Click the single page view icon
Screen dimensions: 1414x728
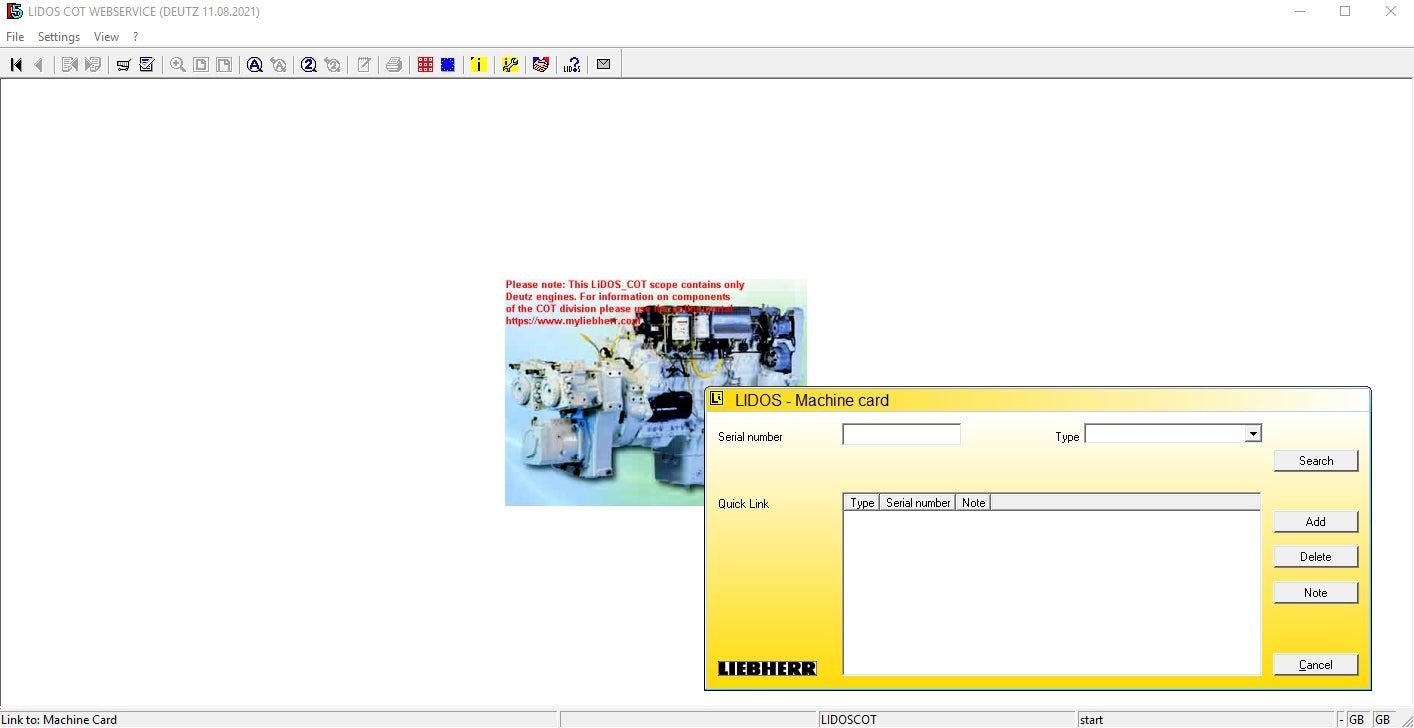point(201,65)
